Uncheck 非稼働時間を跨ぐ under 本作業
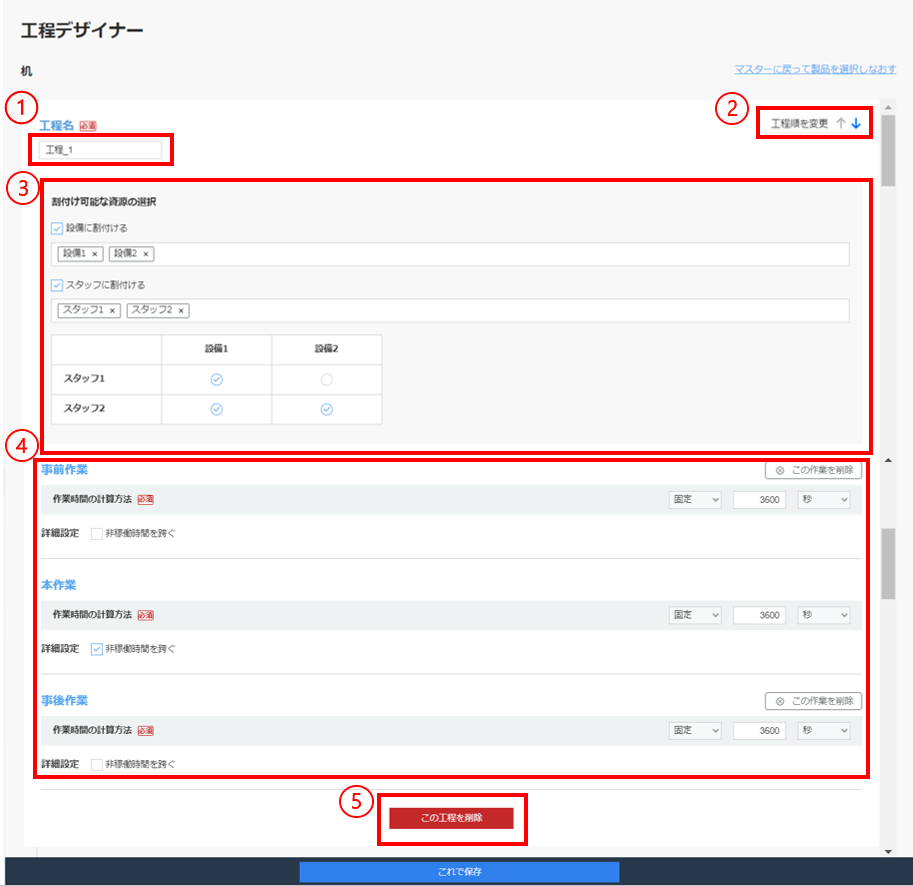The width and height of the screenshot is (913, 886). pos(97,649)
